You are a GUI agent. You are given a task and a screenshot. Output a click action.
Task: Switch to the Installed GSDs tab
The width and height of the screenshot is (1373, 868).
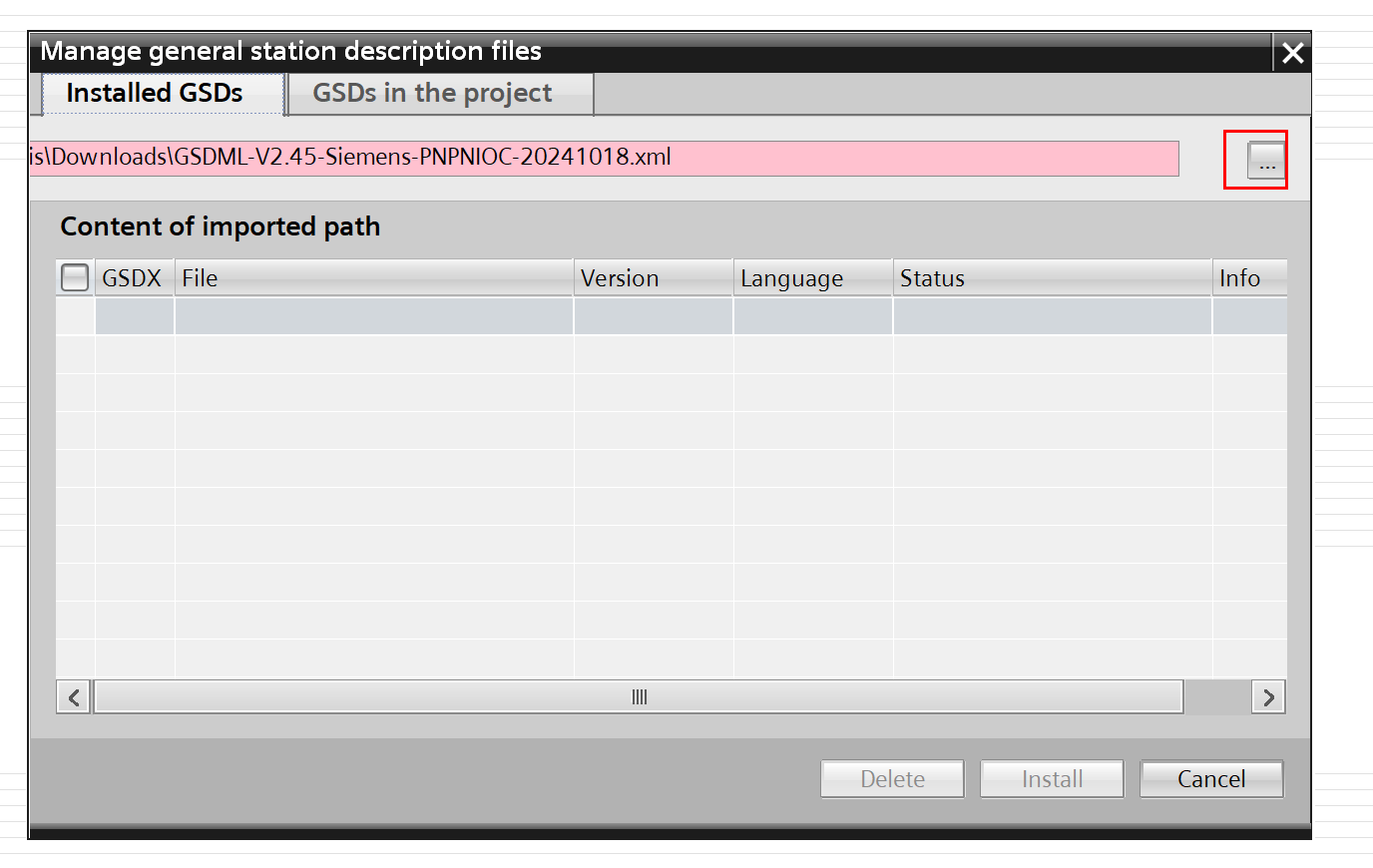pyautogui.click(x=155, y=94)
